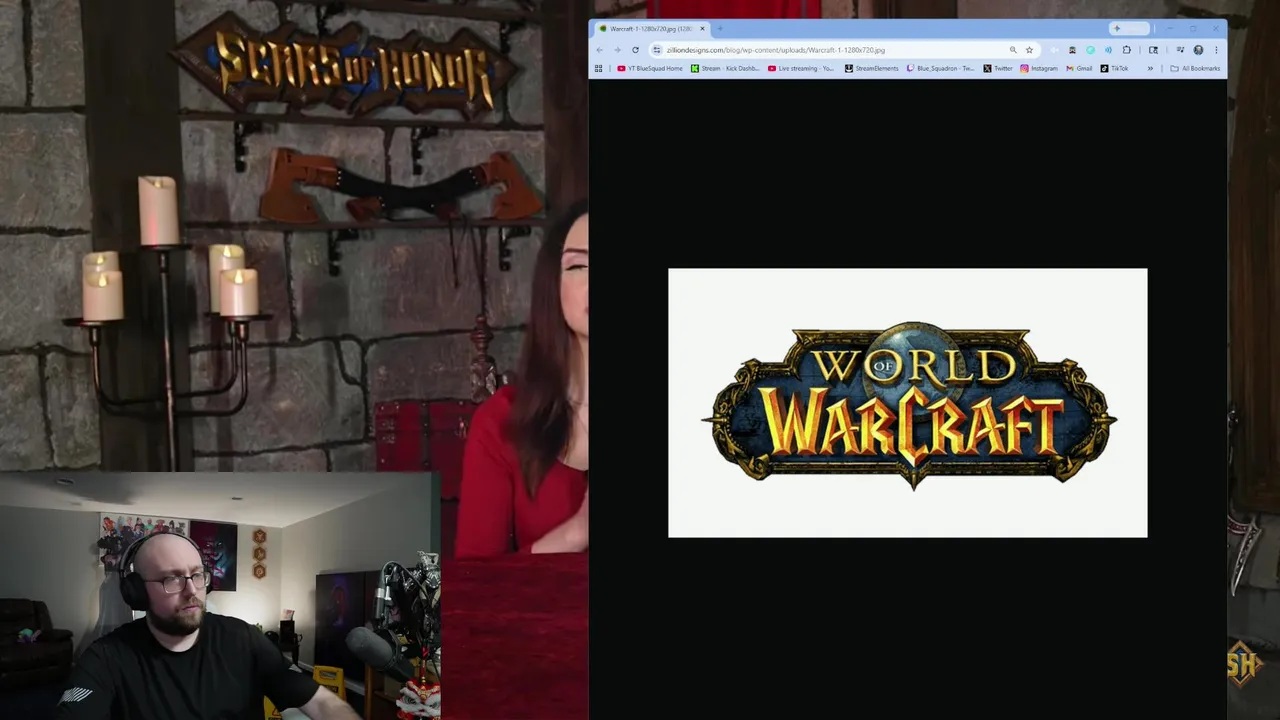Open Gmail bookmark
The height and width of the screenshot is (720, 1280).
point(1079,68)
